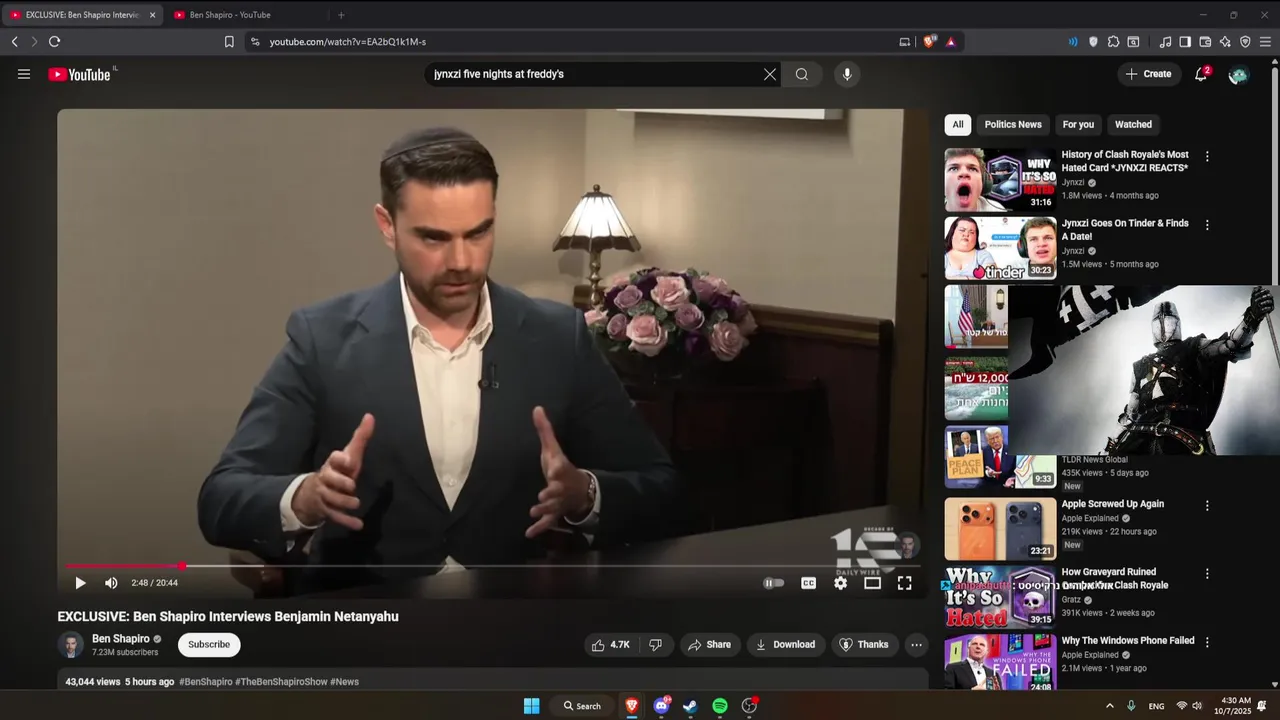Enter full screen mode
This screenshot has width=1280, height=720.
tap(904, 583)
